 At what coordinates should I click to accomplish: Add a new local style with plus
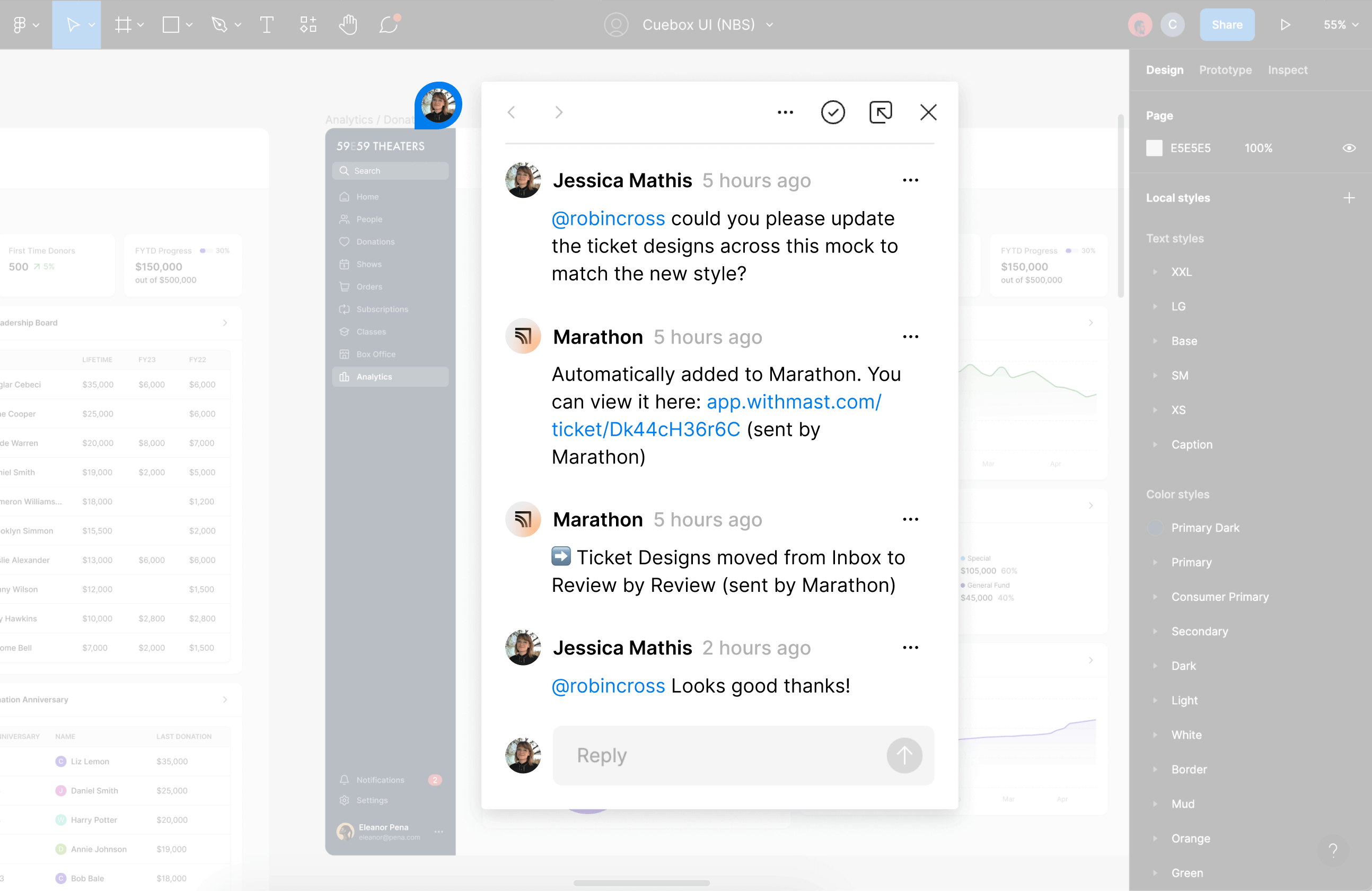click(1348, 198)
